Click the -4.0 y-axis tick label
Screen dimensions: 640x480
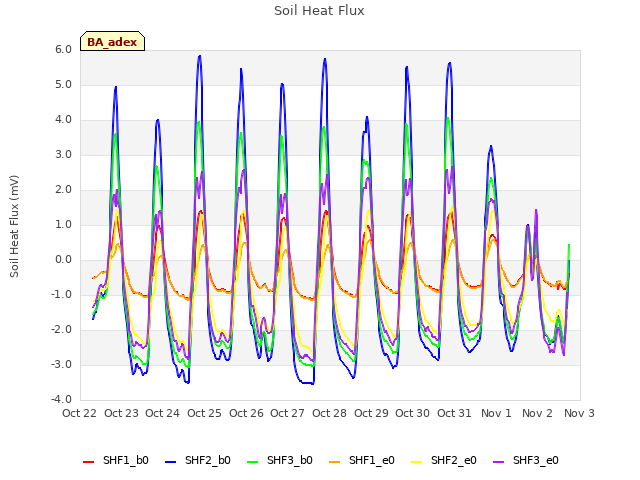(x=61, y=400)
